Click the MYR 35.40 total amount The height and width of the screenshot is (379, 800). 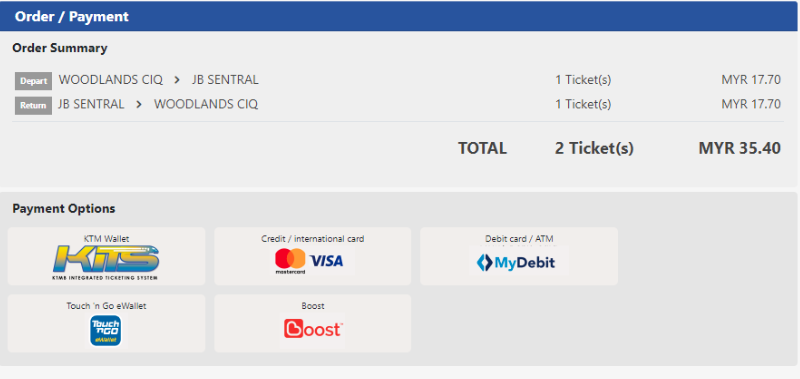739,148
